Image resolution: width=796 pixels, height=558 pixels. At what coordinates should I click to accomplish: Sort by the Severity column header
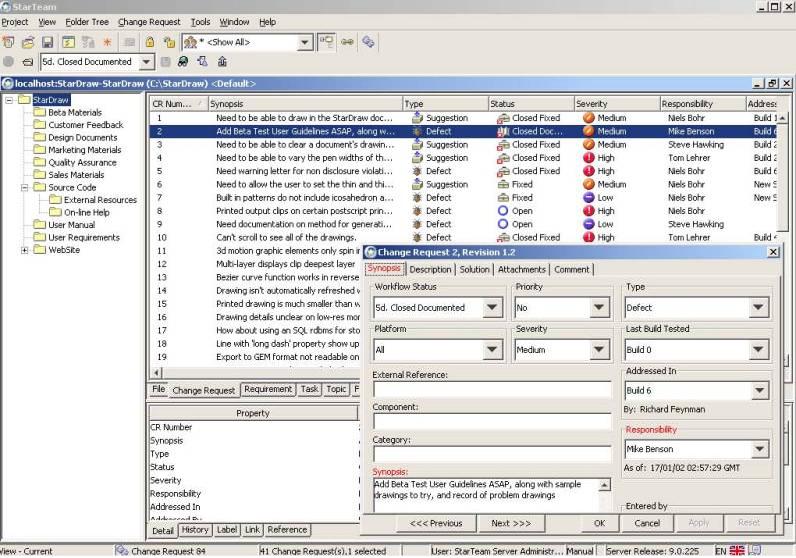617,104
